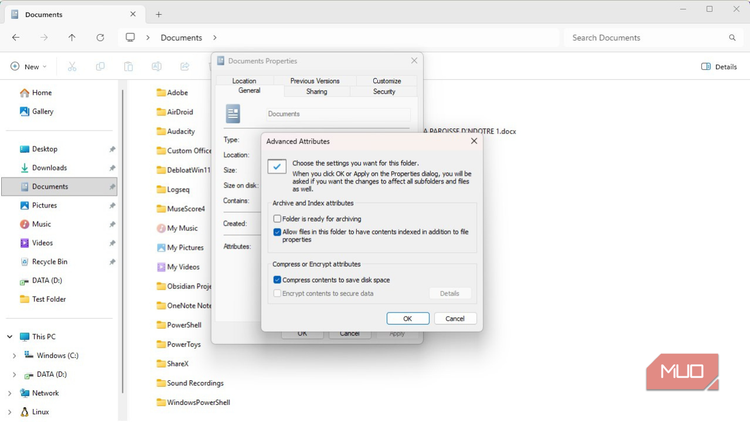Open the New dropdown menu

(x=29, y=67)
